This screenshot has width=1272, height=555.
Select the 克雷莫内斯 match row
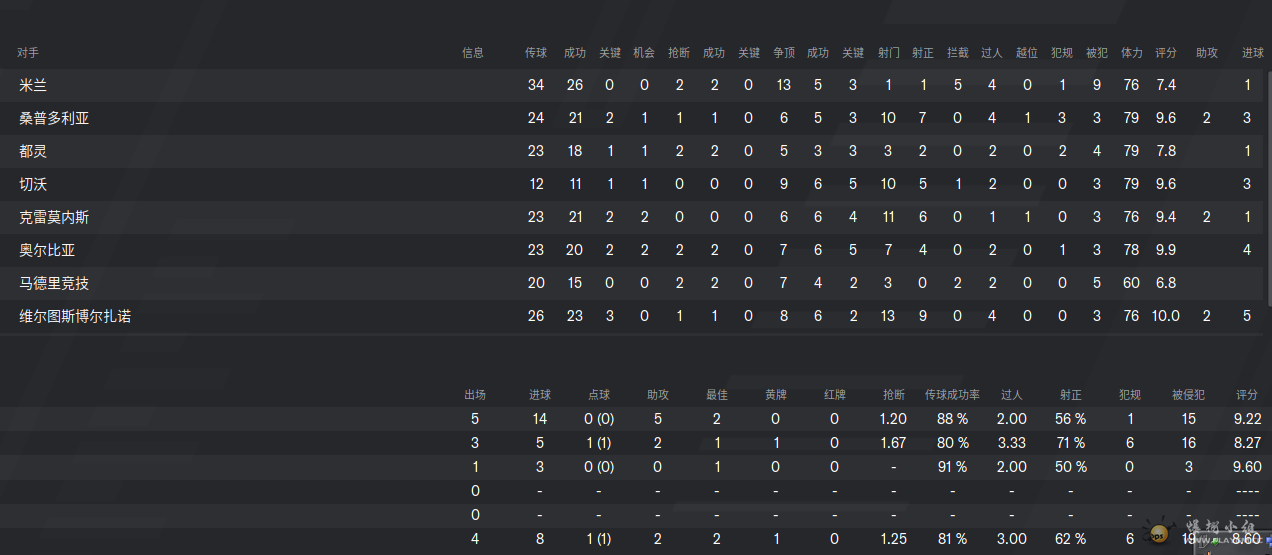coord(636,217)
